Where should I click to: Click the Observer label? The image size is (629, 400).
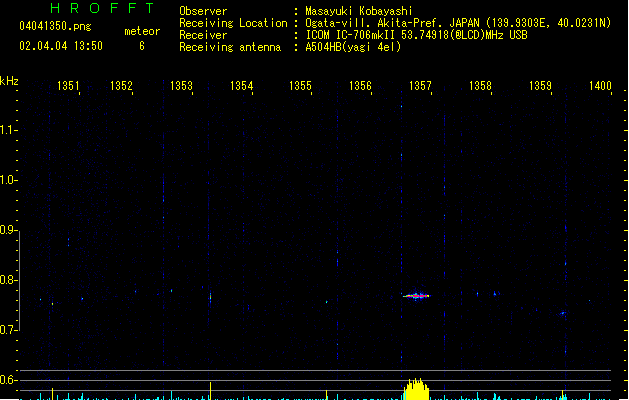click(x=203, y=11)
